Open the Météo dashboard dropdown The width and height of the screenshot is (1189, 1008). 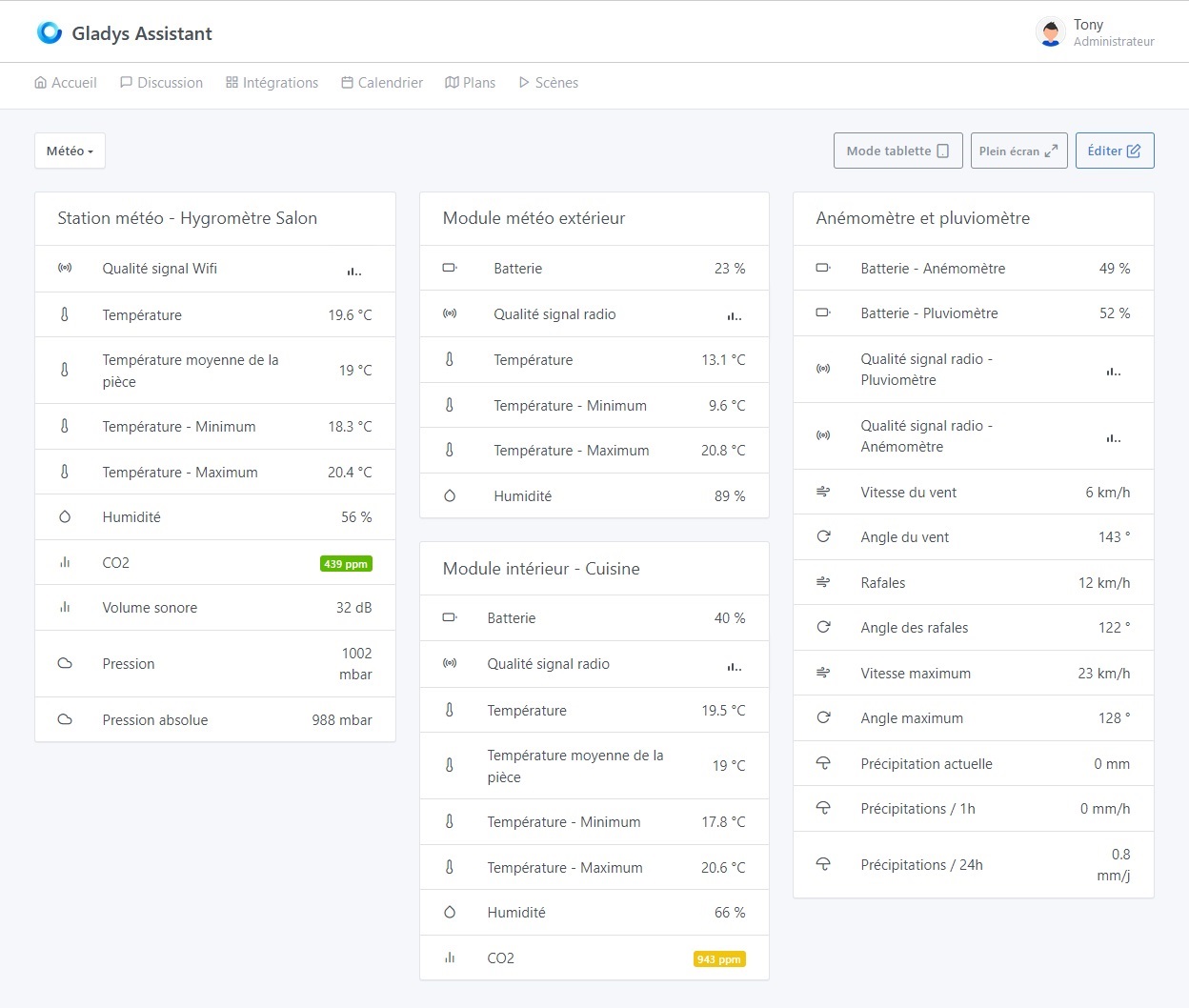click(69, 151)
